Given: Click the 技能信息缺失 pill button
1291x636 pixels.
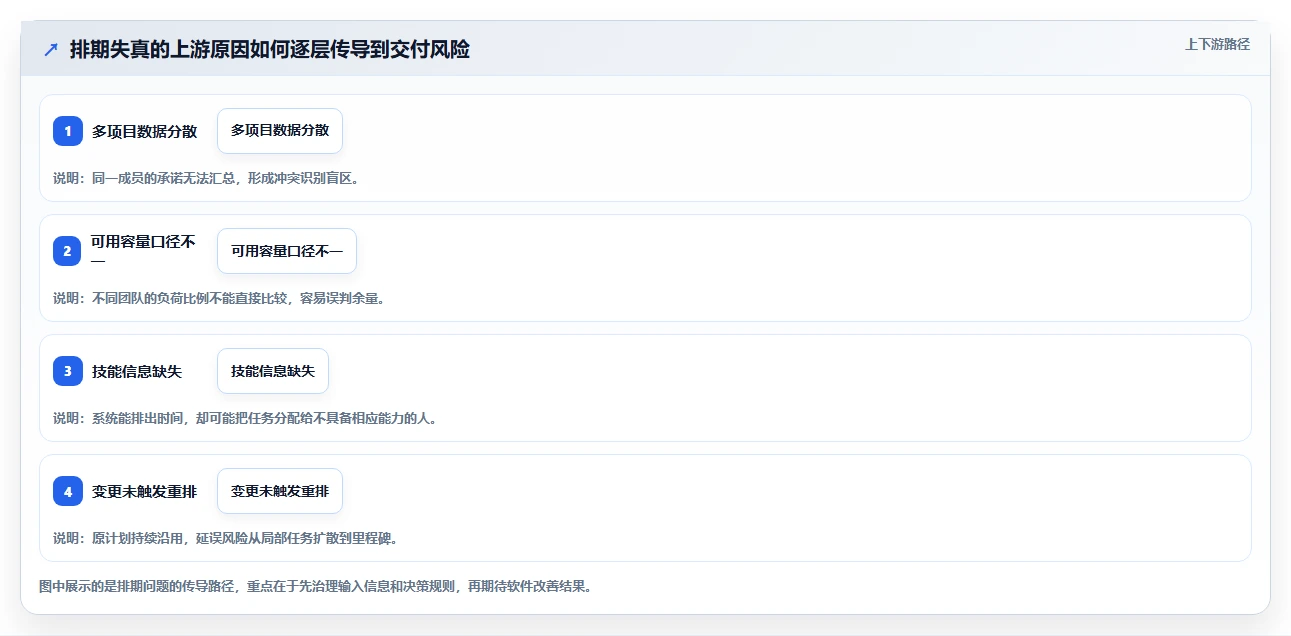Looking at the screenshot, I should 273,371.
